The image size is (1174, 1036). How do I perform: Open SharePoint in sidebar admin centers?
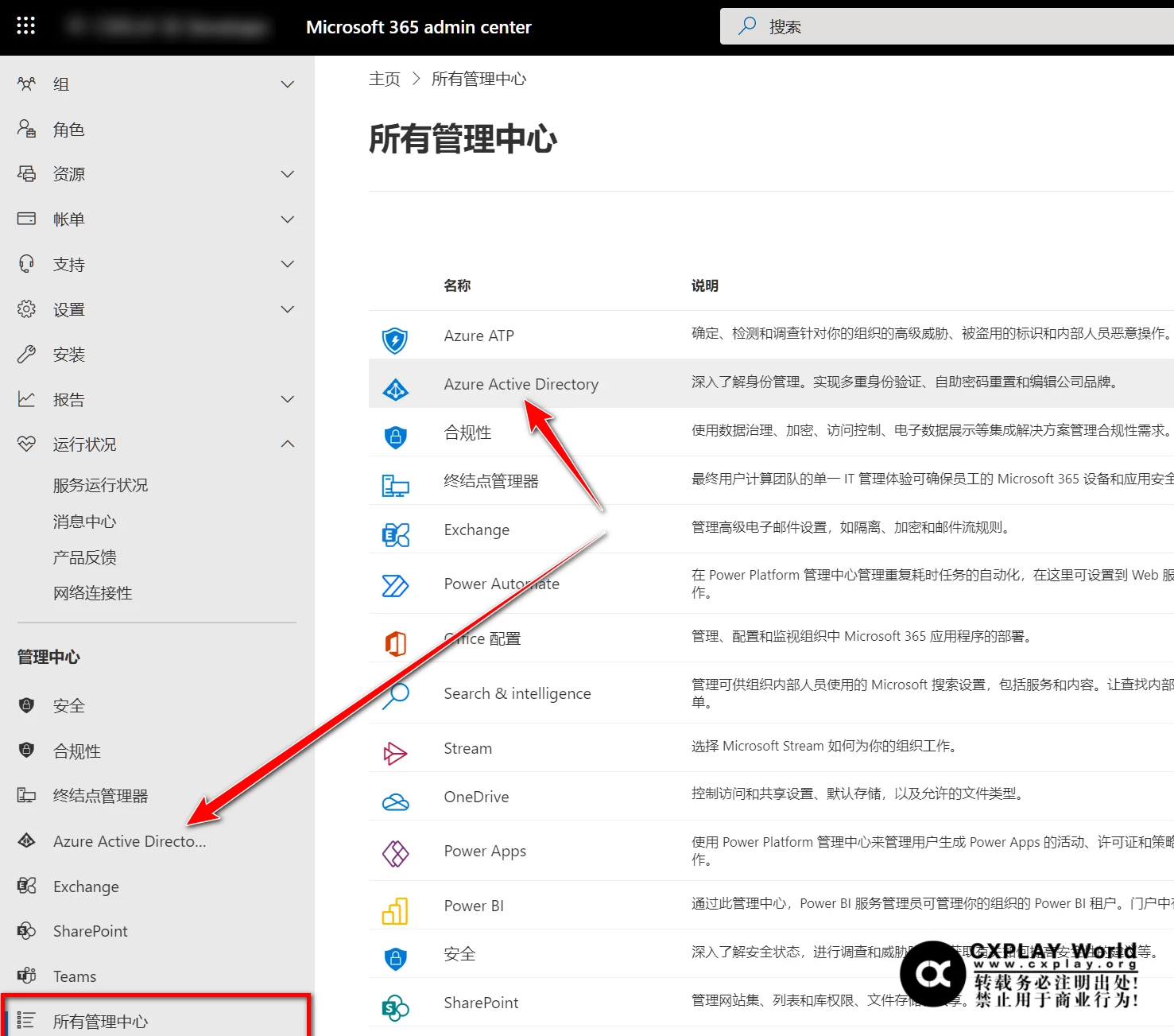coord(90,931)
